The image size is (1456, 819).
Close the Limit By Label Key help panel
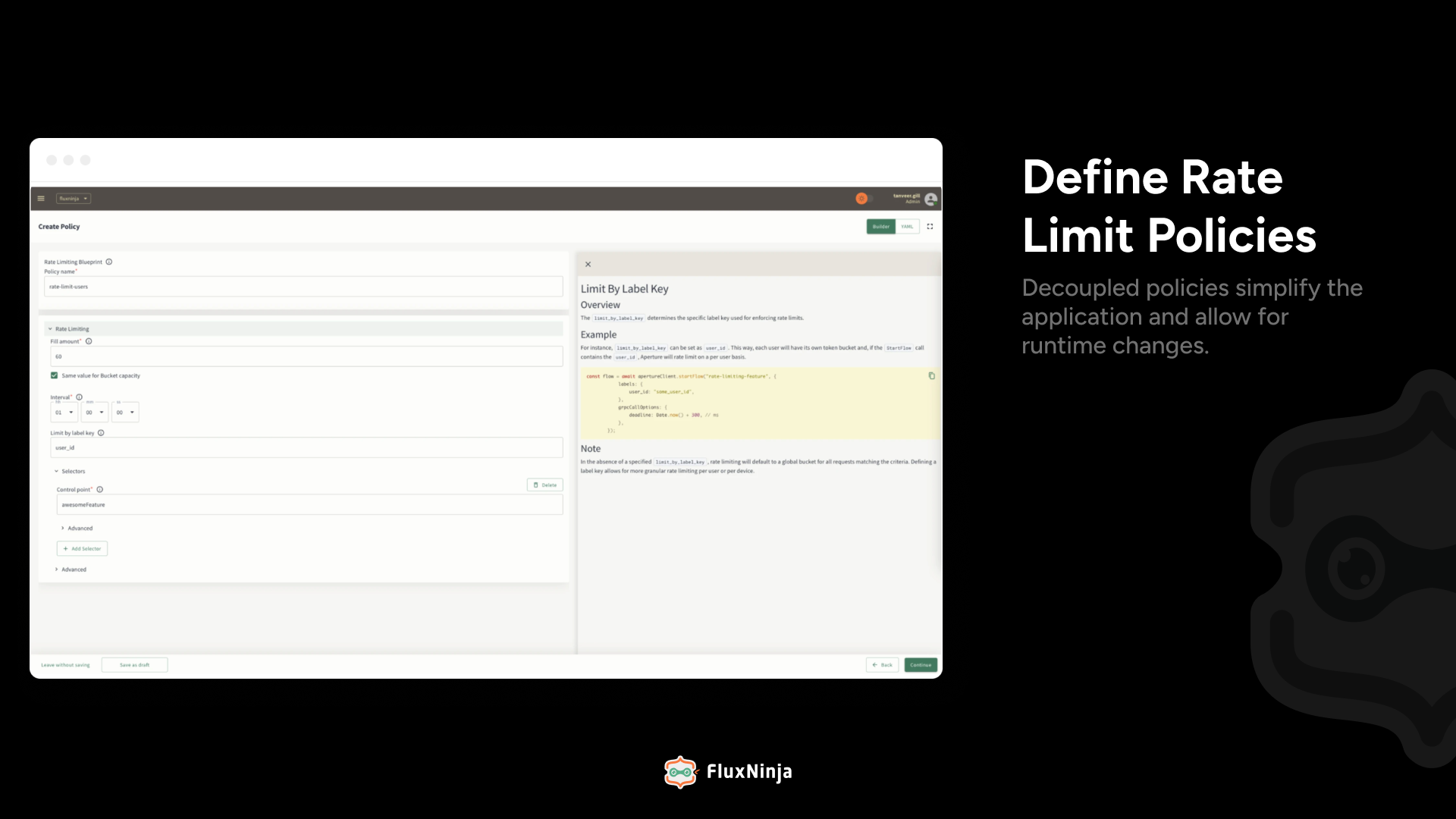pyautogui.click(x=588, y=265)
